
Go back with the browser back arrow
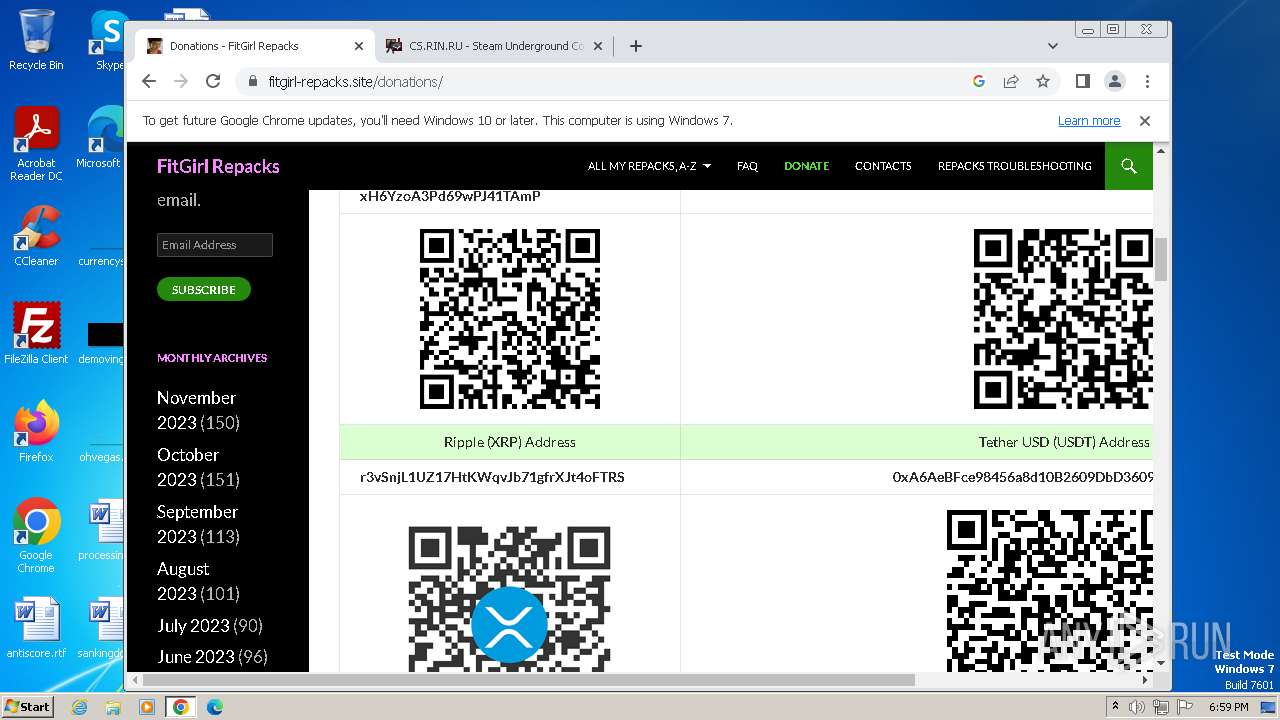[149, 81]
